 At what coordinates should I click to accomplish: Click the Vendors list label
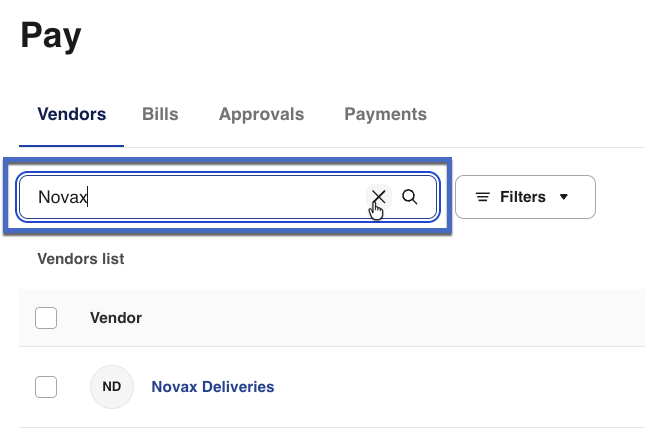tap(80, 259)
